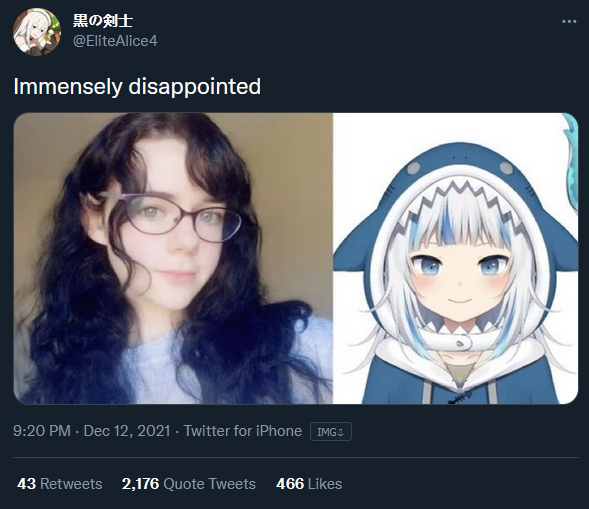The width and height of the screenshot is (589, 509).
Task: Open the shark hoodie anime image
Action: pyautogui.click(x=455, y=258)
